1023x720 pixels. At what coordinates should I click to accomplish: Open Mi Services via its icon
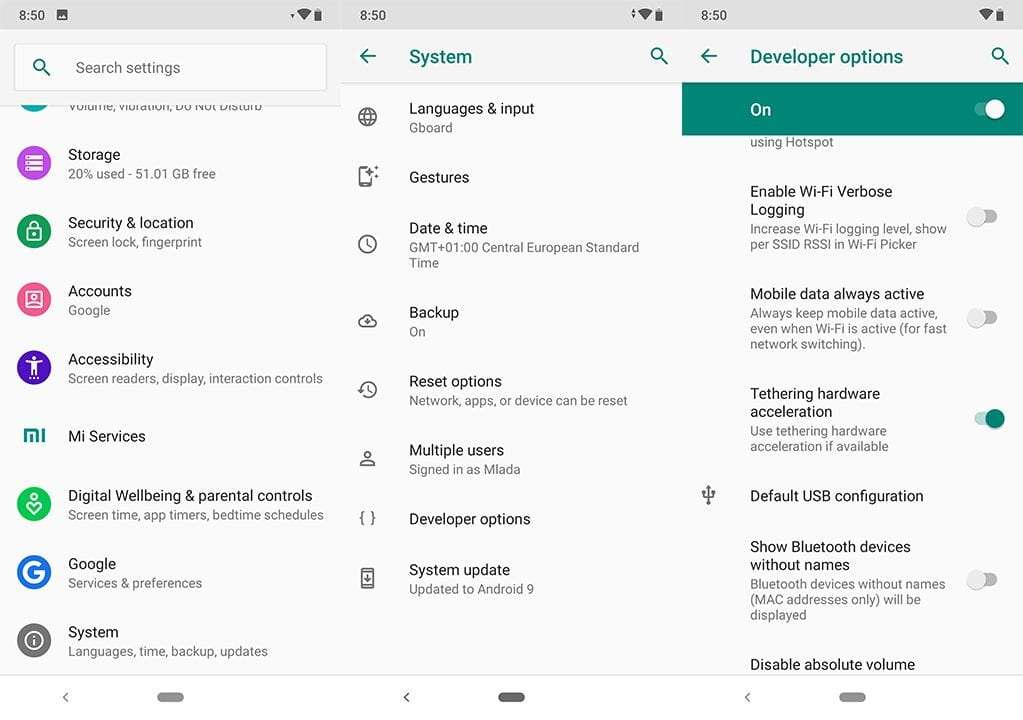pyautogui.click(x=33, y=436)
